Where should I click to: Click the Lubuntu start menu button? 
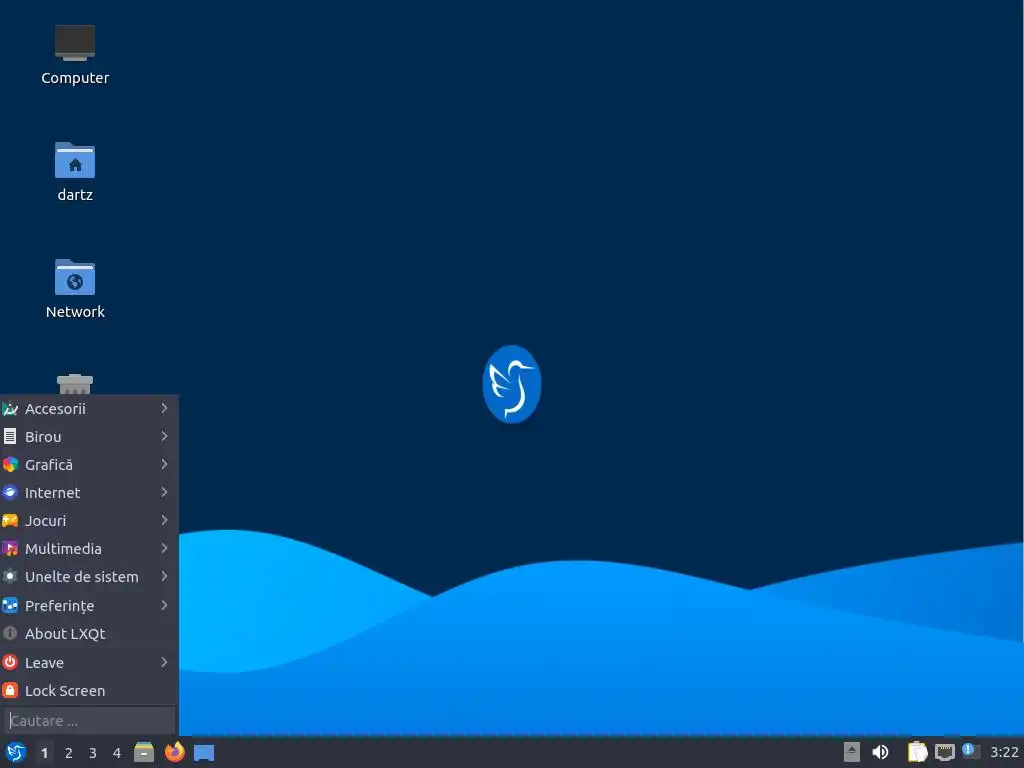tap(16, 752)
